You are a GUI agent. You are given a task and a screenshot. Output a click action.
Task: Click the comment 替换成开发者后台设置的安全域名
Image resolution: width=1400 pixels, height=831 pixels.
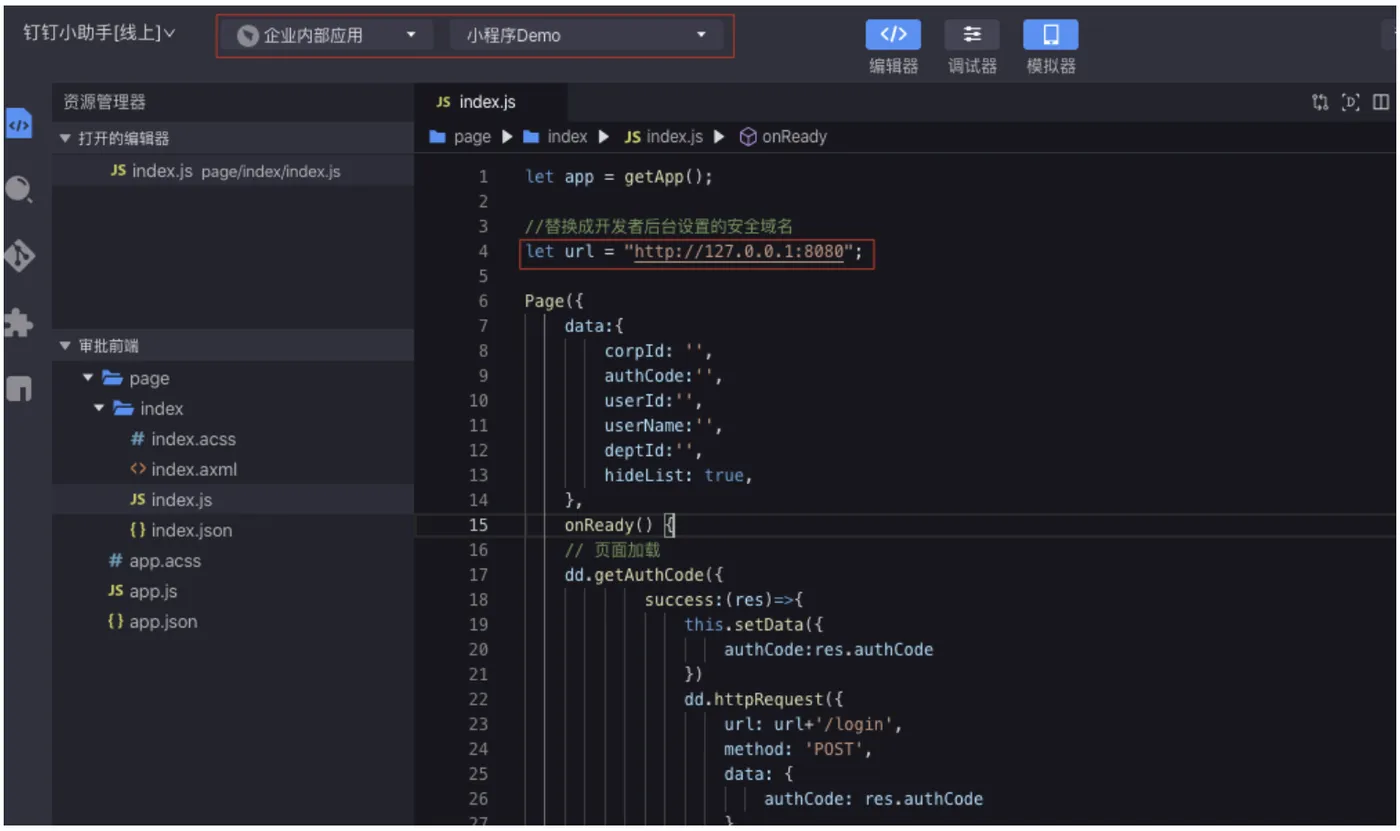659,226
